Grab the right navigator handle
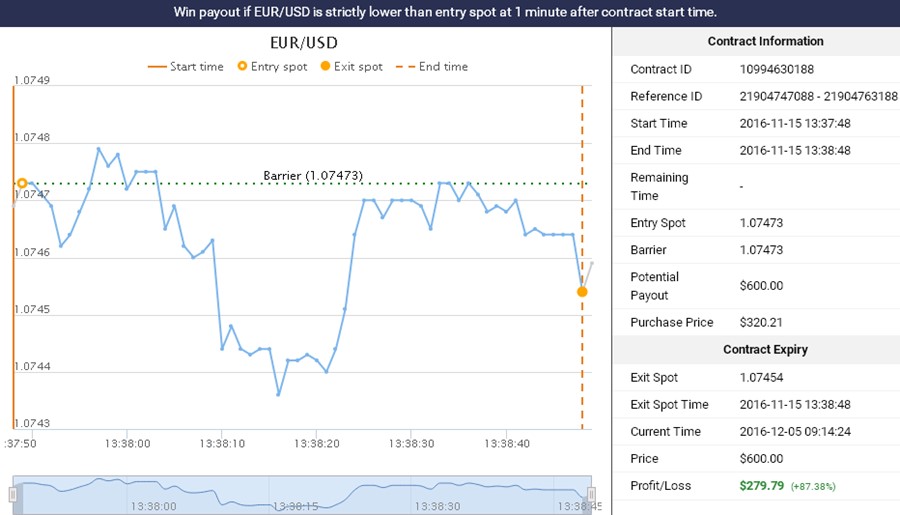900x515 pixels. 591,494
